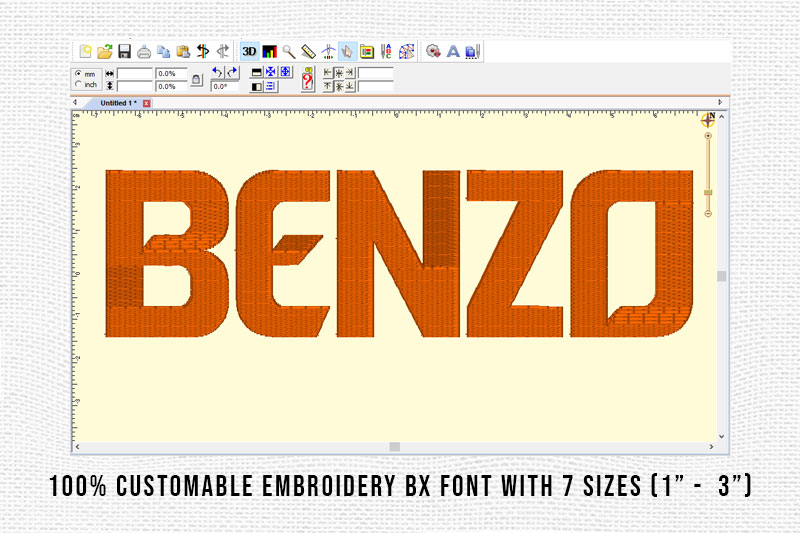Viewport: 800px width, 533px height.
Task: Rotate clockwise with the right curved arrow
Action: pos(232,72)
